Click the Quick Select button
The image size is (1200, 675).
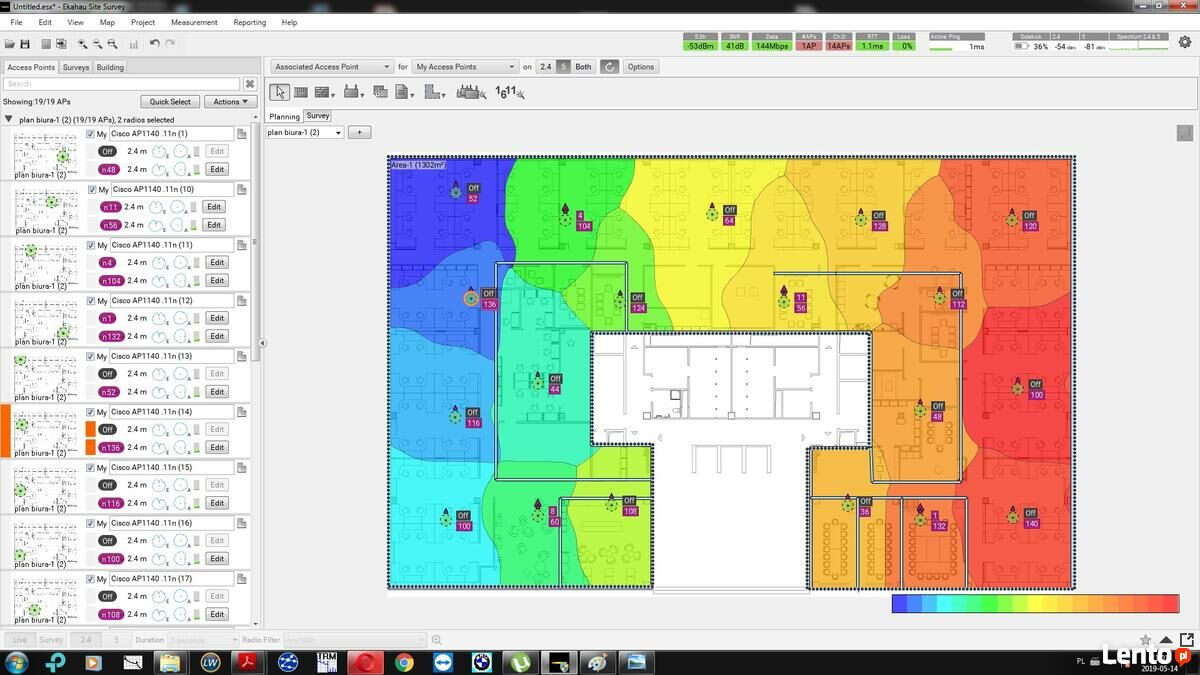[171, 102]
